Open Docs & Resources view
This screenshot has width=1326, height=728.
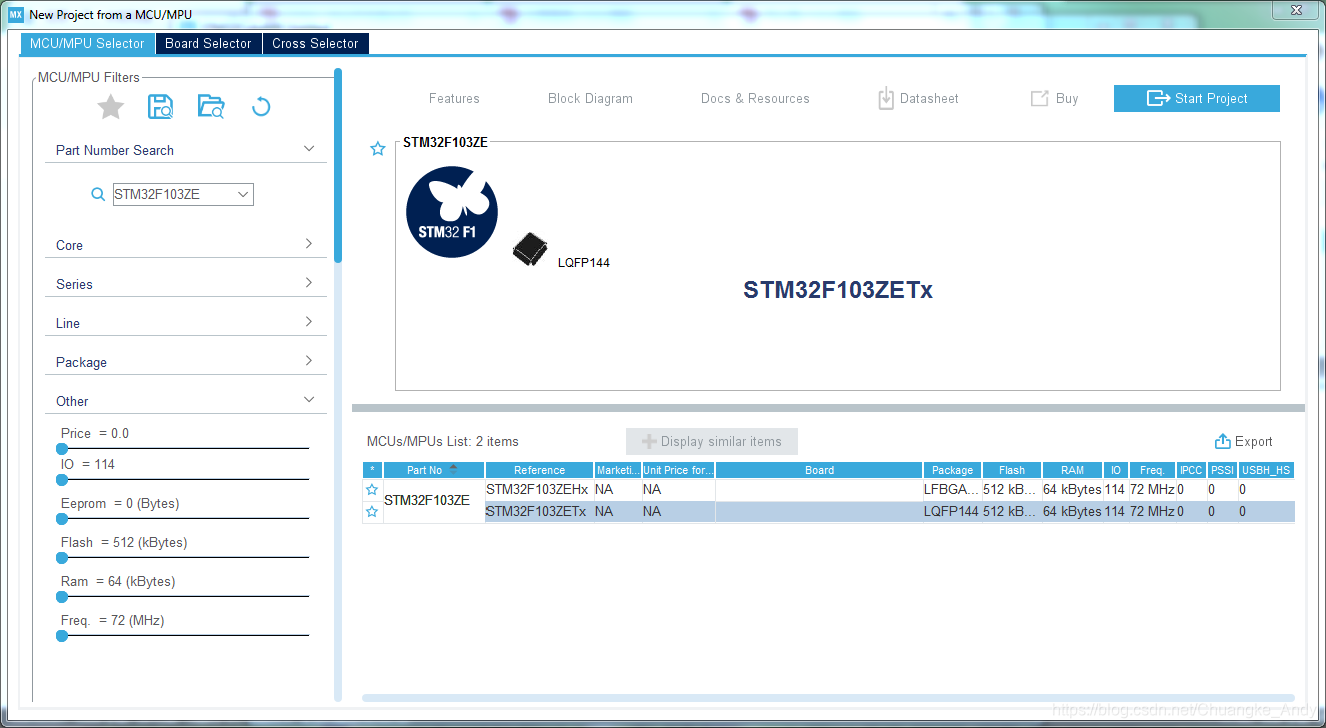[x=755, y=98]
